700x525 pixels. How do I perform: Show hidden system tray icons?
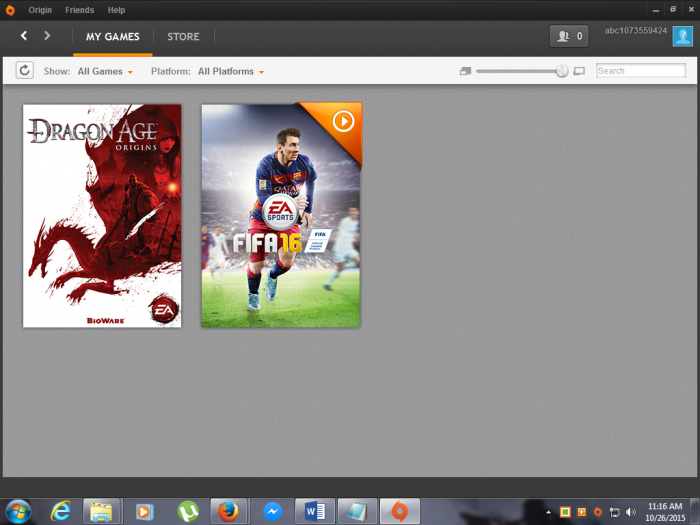[x=548, y=512]
